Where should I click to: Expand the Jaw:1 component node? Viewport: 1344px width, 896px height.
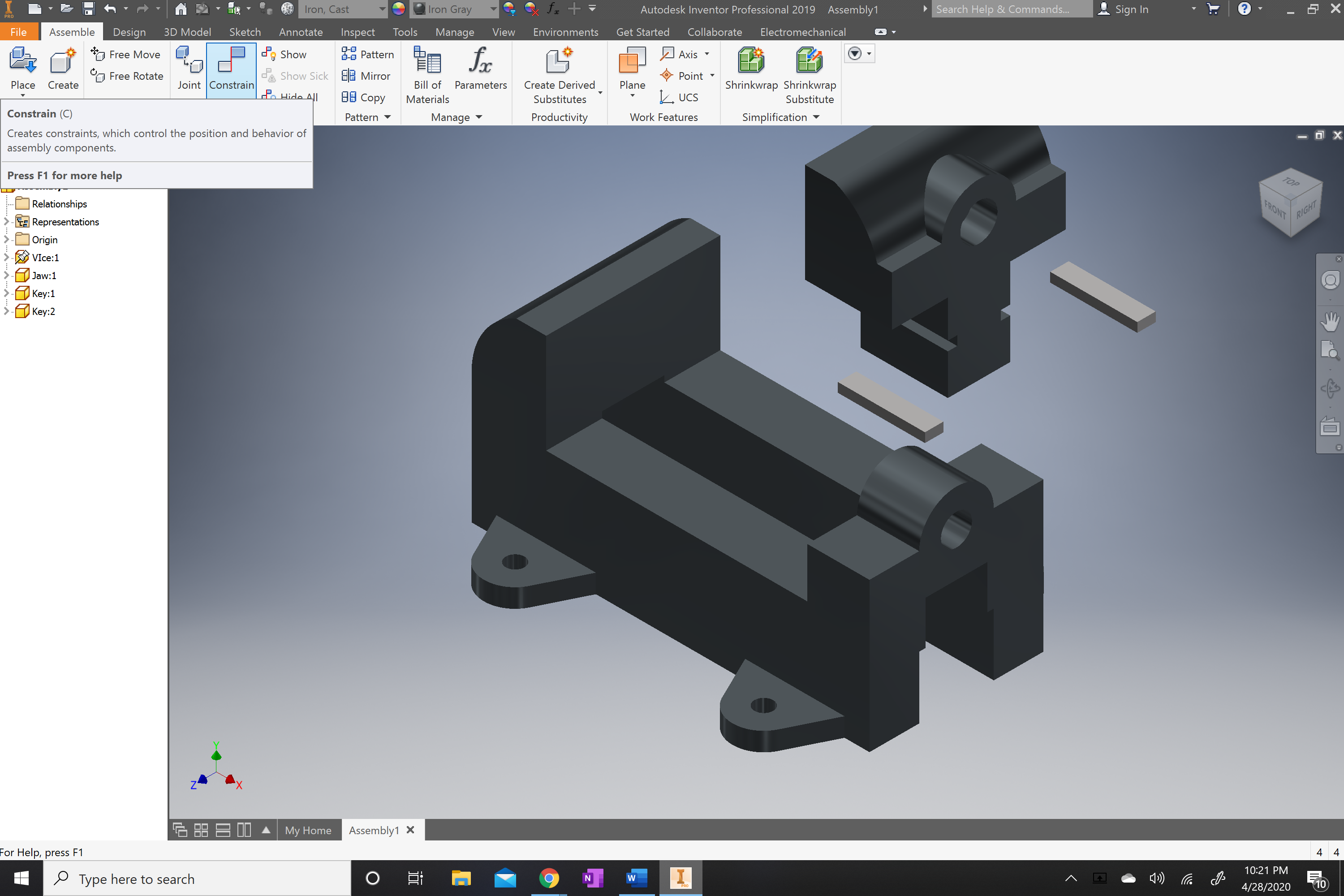click(x=6, y=276)
